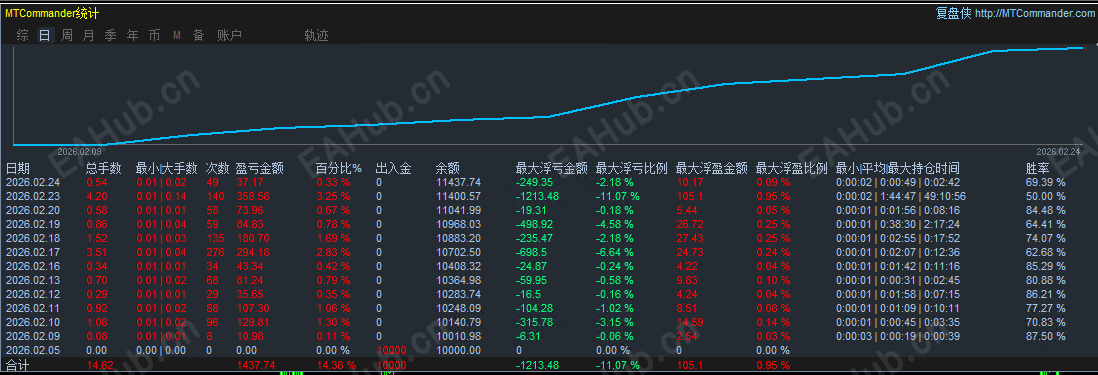Screen dimensions: 1098x375
Task: Click the 最大浮亏比例 column header
Action: click(632, 169)
